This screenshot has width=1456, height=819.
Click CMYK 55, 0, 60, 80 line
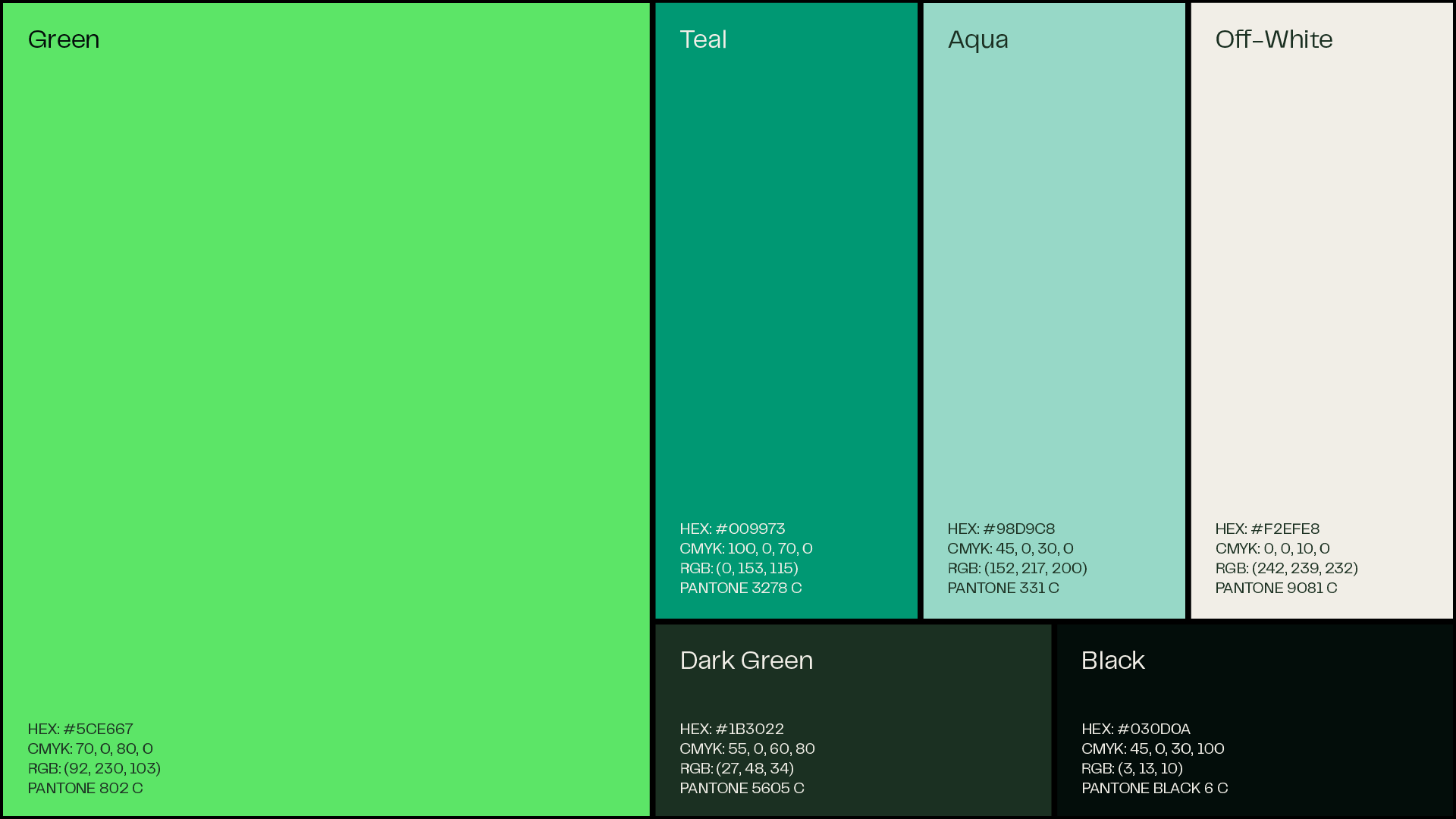click(747, 748)
